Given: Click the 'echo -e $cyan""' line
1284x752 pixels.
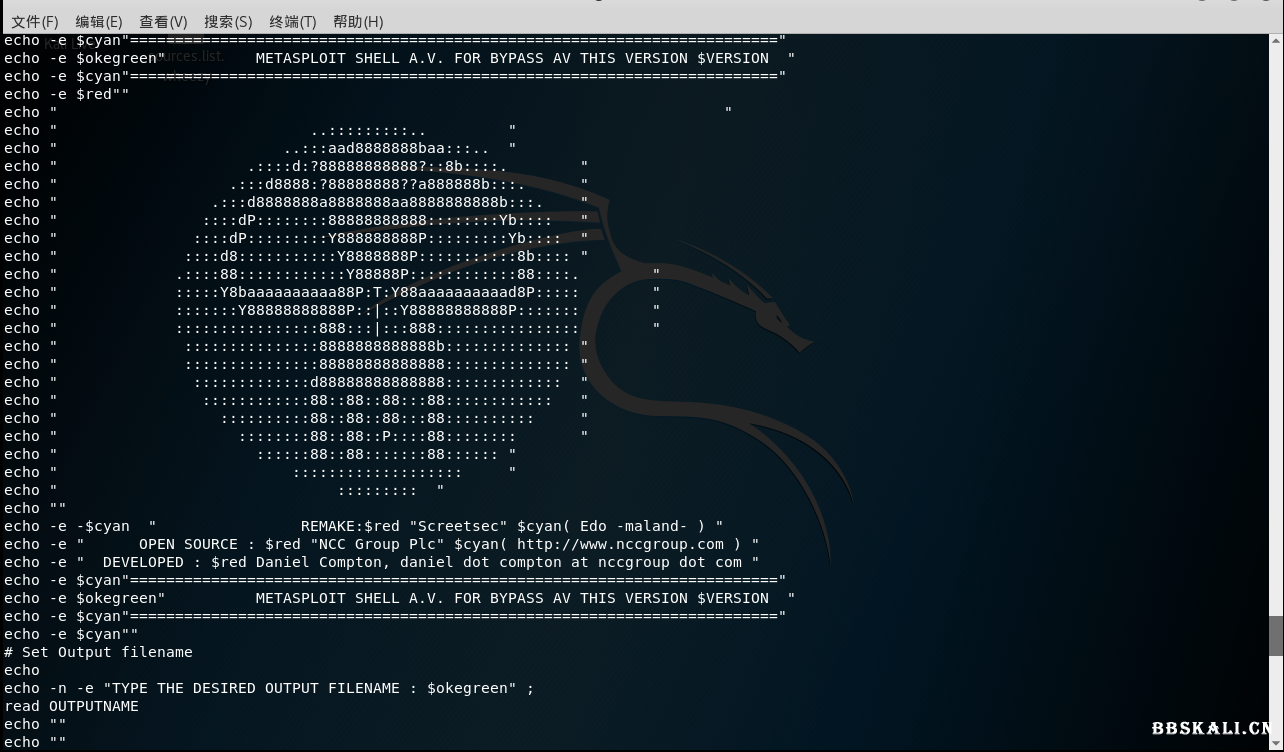Looking at the screenshot, I should click(x=71, y=634).
